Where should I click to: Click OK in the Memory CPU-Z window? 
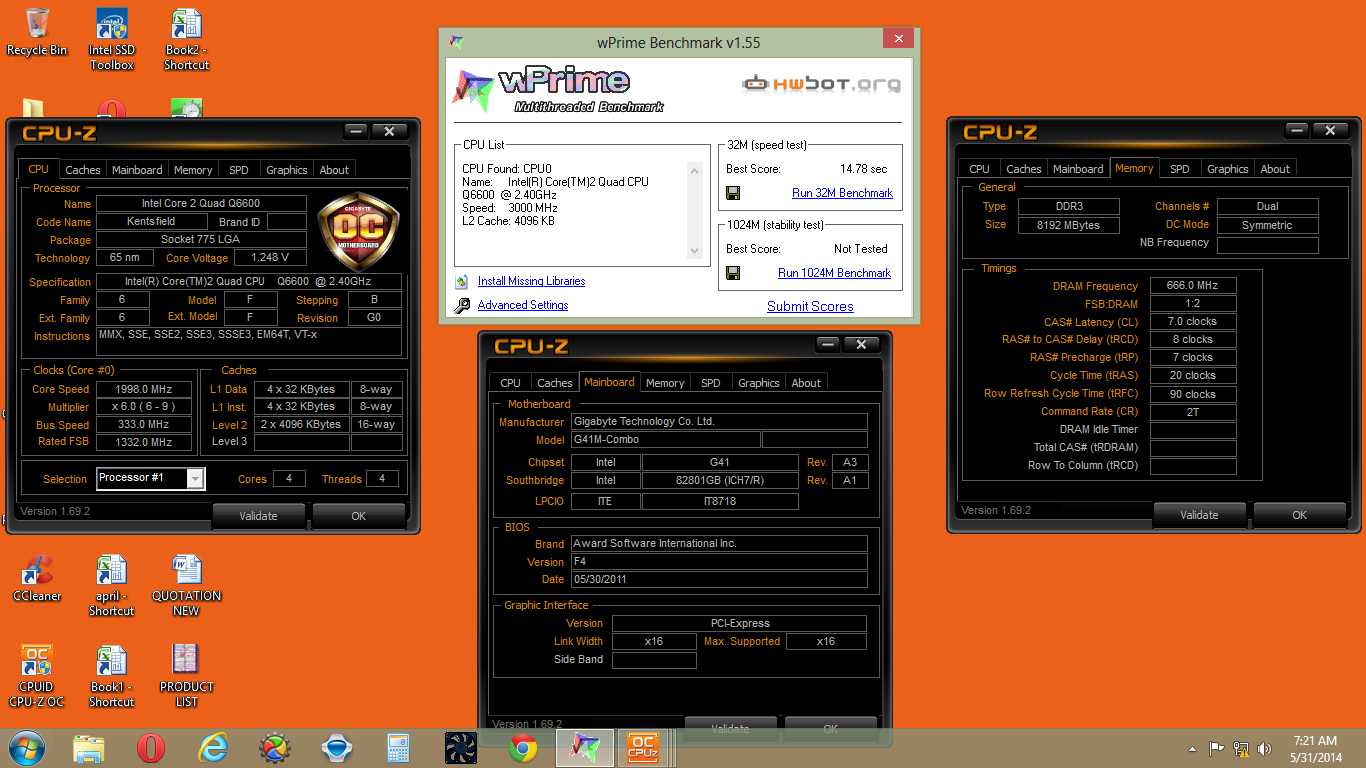pos(1299,515)
